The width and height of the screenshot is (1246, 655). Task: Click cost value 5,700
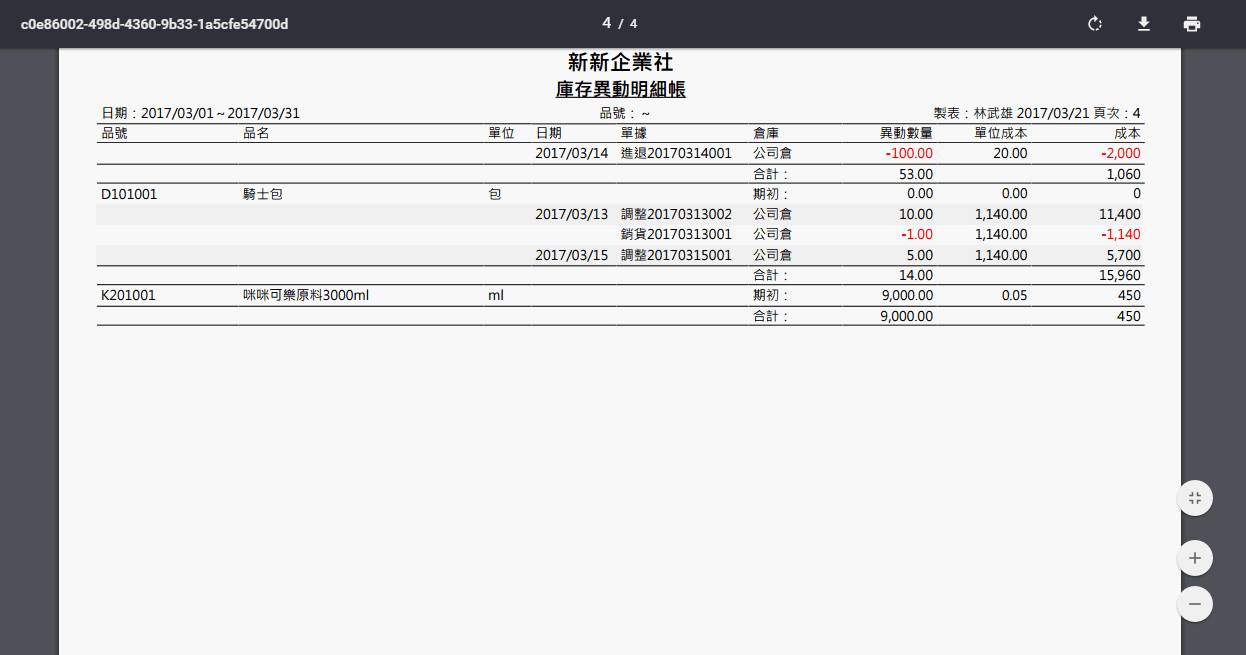[x=1123, y=256]
